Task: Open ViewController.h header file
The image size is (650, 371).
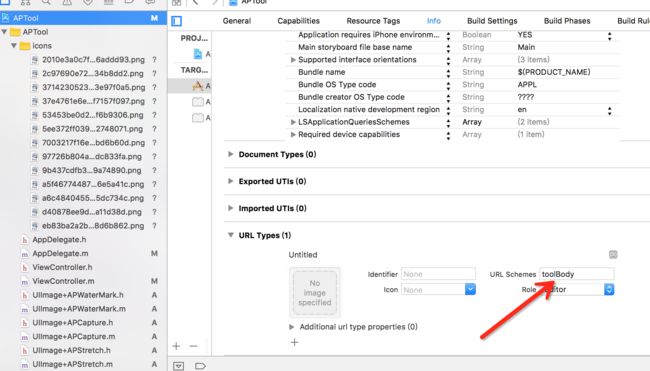Action: click(62, 267)
